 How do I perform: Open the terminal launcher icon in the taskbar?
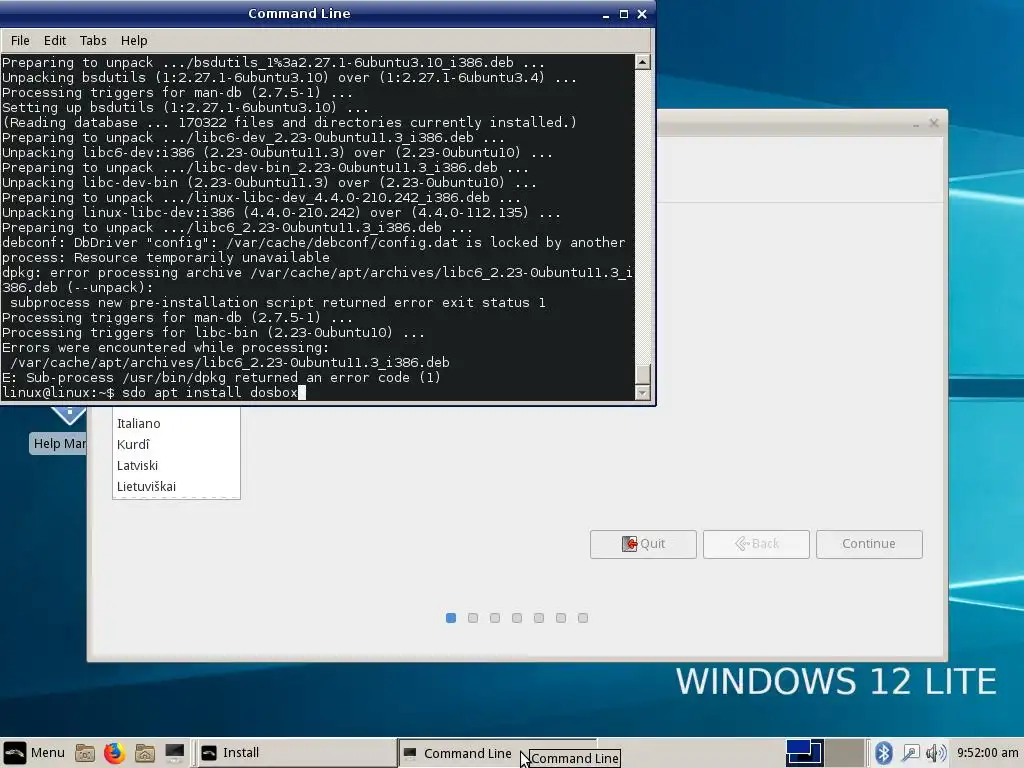pyautogui.click(x=174, y=753)
